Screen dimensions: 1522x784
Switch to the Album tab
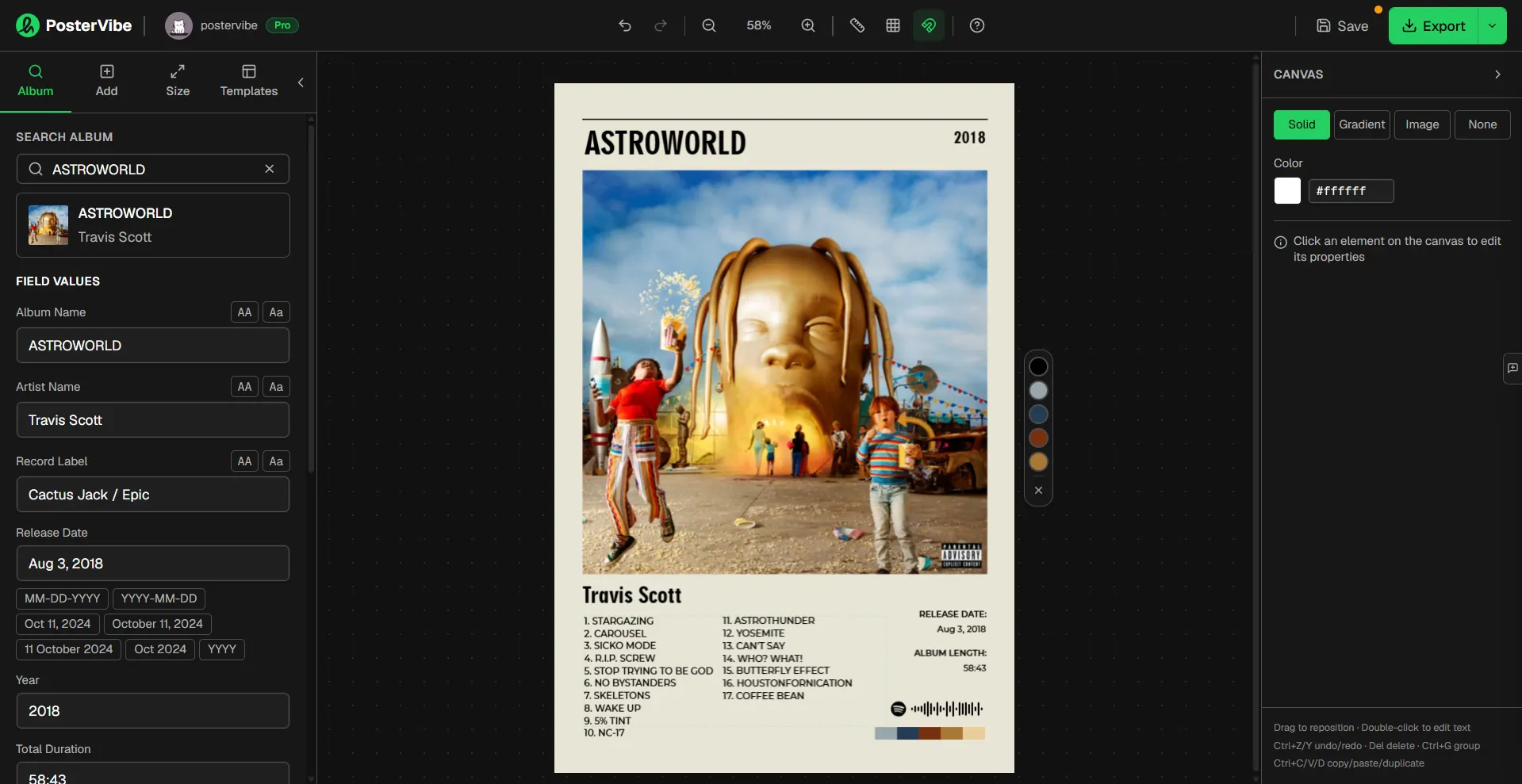point(36,82)
